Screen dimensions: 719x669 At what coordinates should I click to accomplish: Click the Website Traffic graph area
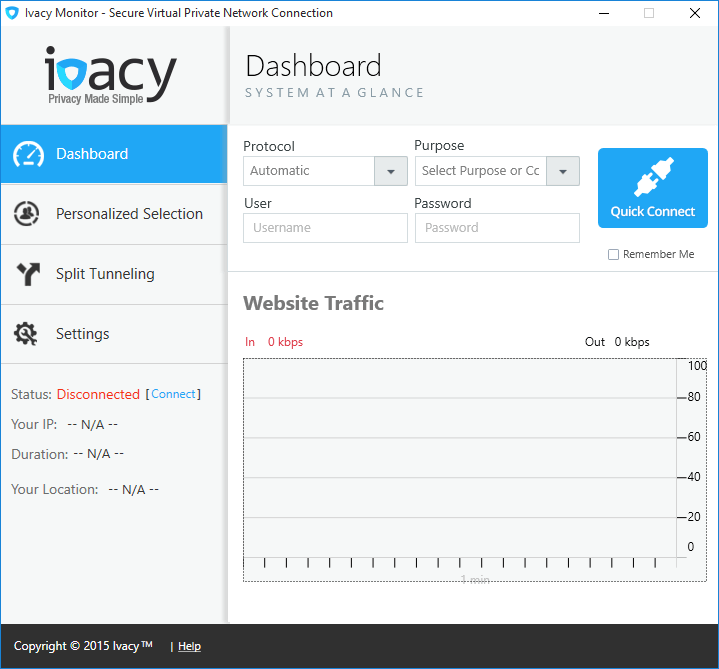475,470
